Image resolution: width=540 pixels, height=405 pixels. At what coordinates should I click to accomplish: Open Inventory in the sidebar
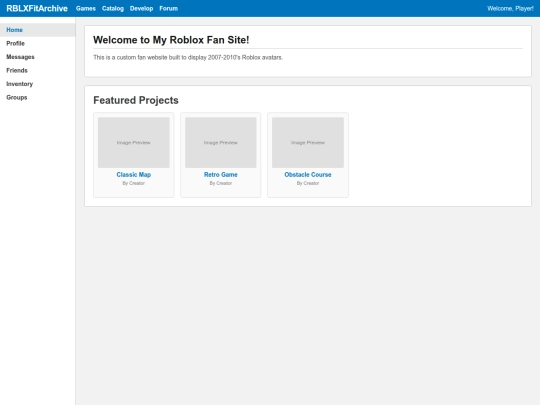click(x=38, y=84)
